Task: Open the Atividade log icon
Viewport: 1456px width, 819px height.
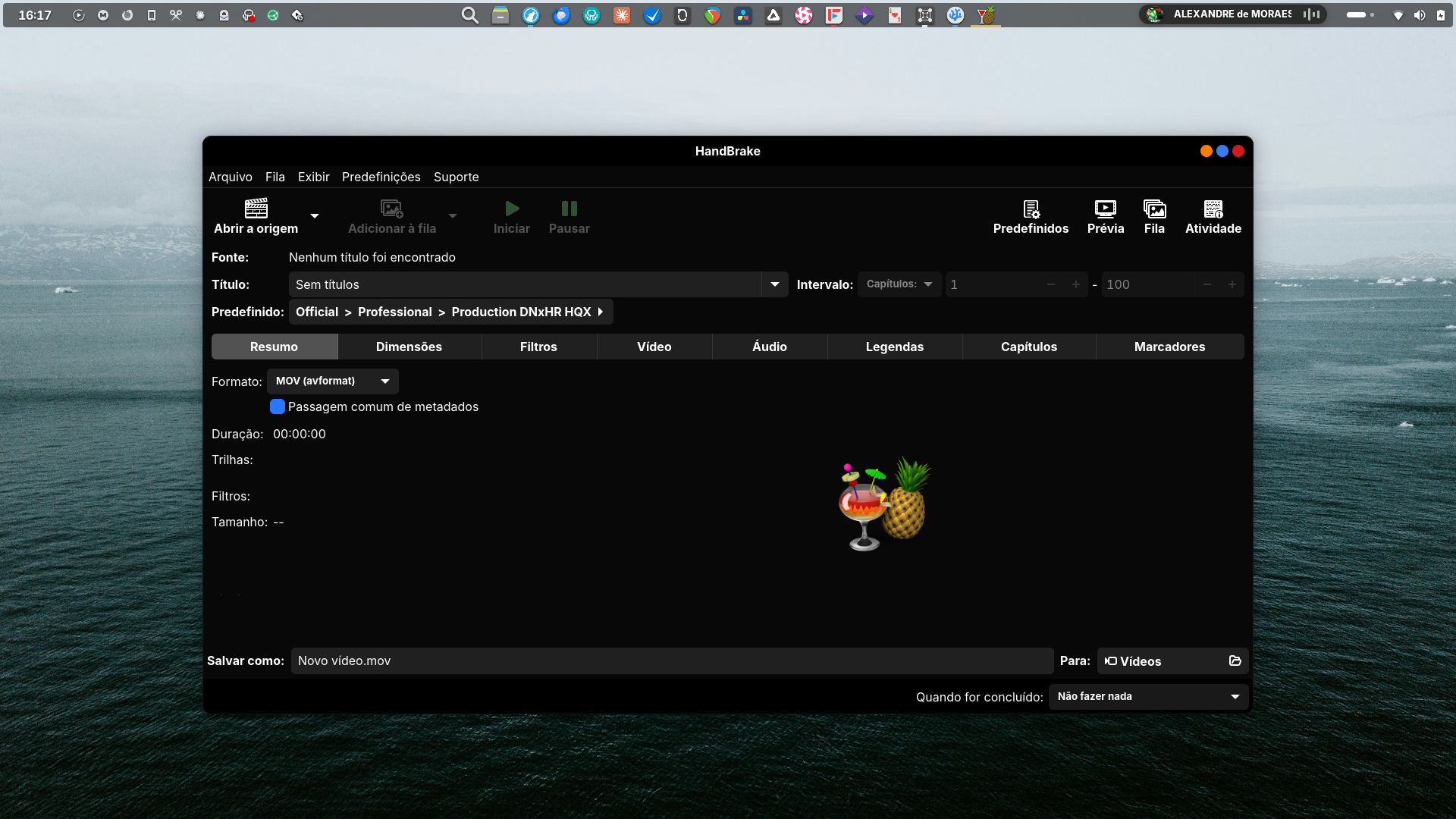Action: tap(1213, 209)
